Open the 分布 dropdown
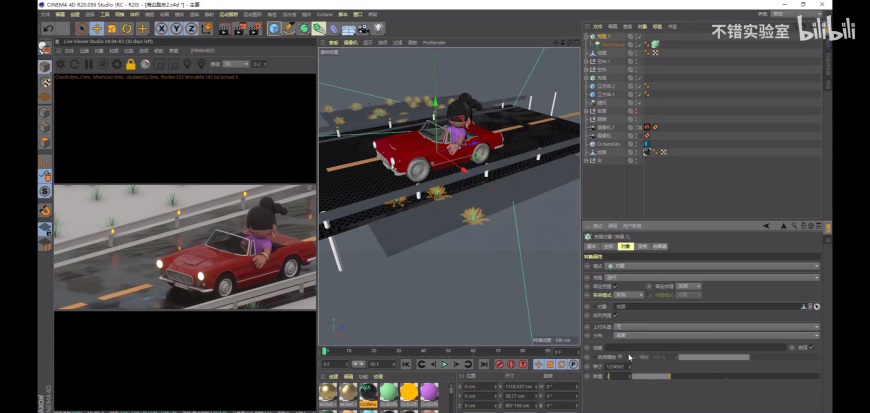The height and width of the screenshot is (413, 870). (715, 335)
